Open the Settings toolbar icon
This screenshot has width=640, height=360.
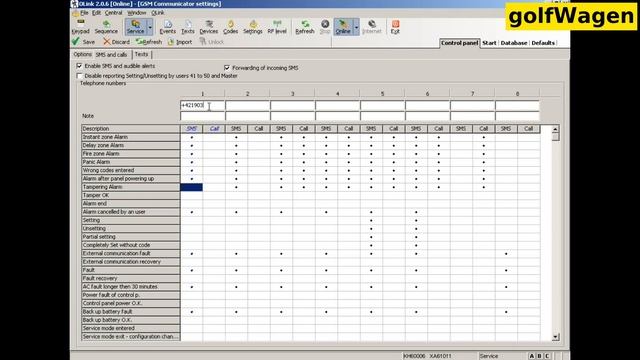pyautogui.click(x=253, y=27)
